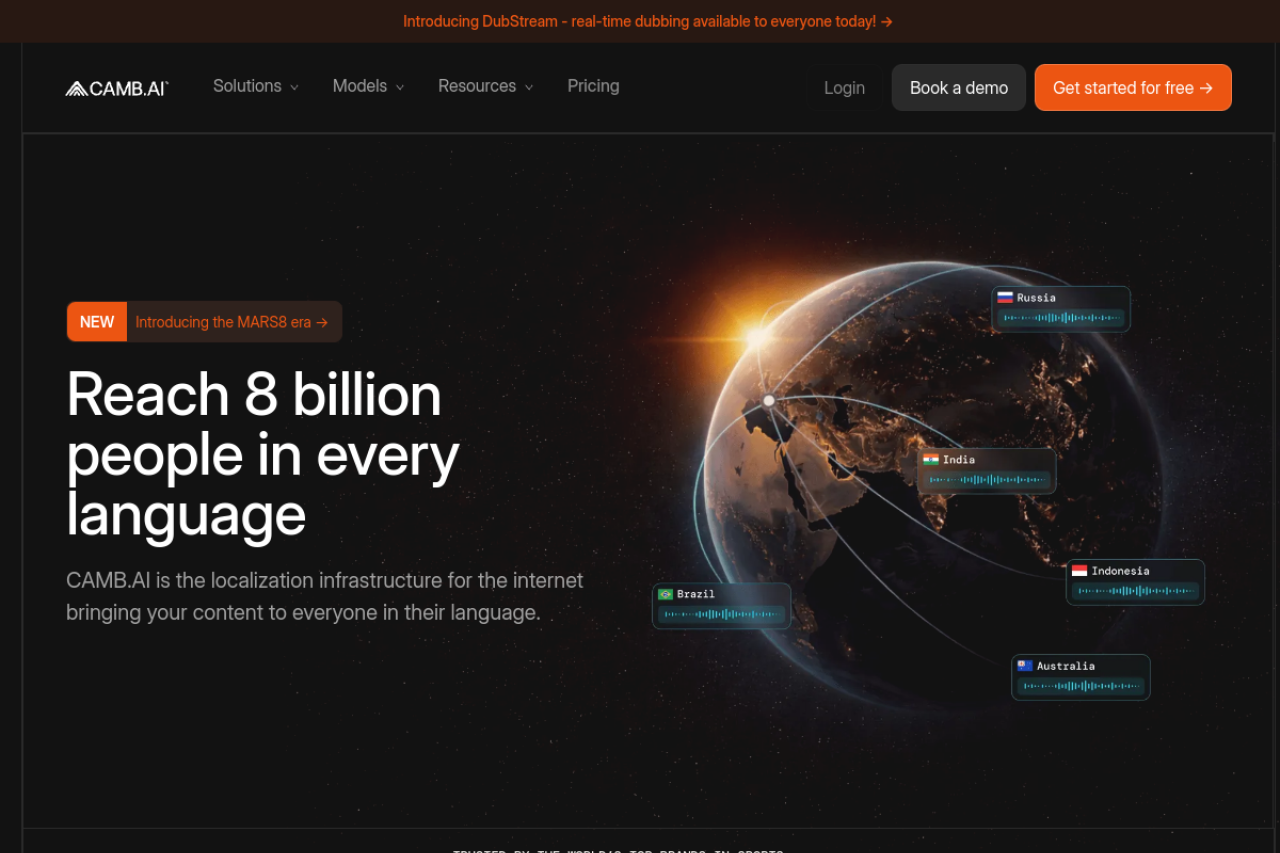Viewport: 1280px width, 853px height.
Task: Expand the Solutions dropdown menu
Action: pyautogui.click(x=255, y=86)
